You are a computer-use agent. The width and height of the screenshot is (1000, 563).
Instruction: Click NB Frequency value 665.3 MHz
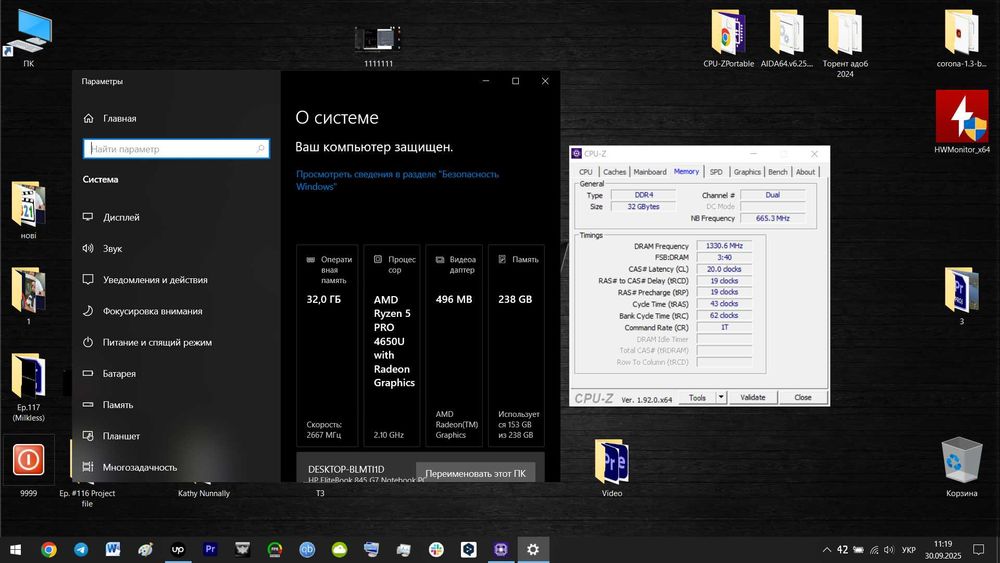tap(772, 218)
